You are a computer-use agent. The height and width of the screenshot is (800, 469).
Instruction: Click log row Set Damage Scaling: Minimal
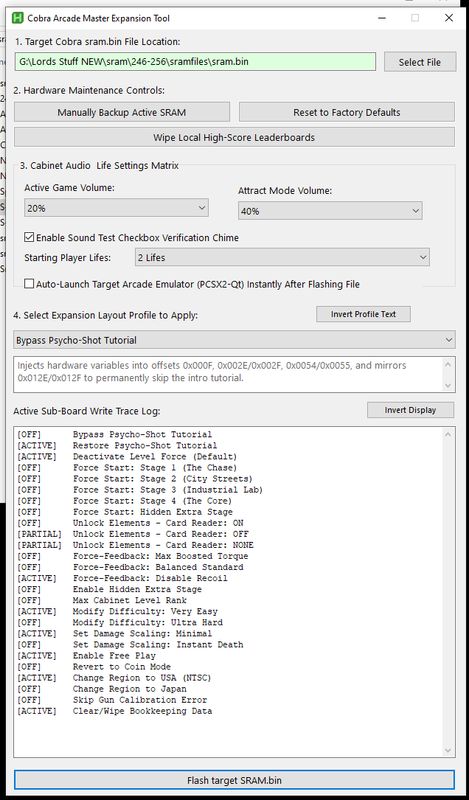(114, 634)
